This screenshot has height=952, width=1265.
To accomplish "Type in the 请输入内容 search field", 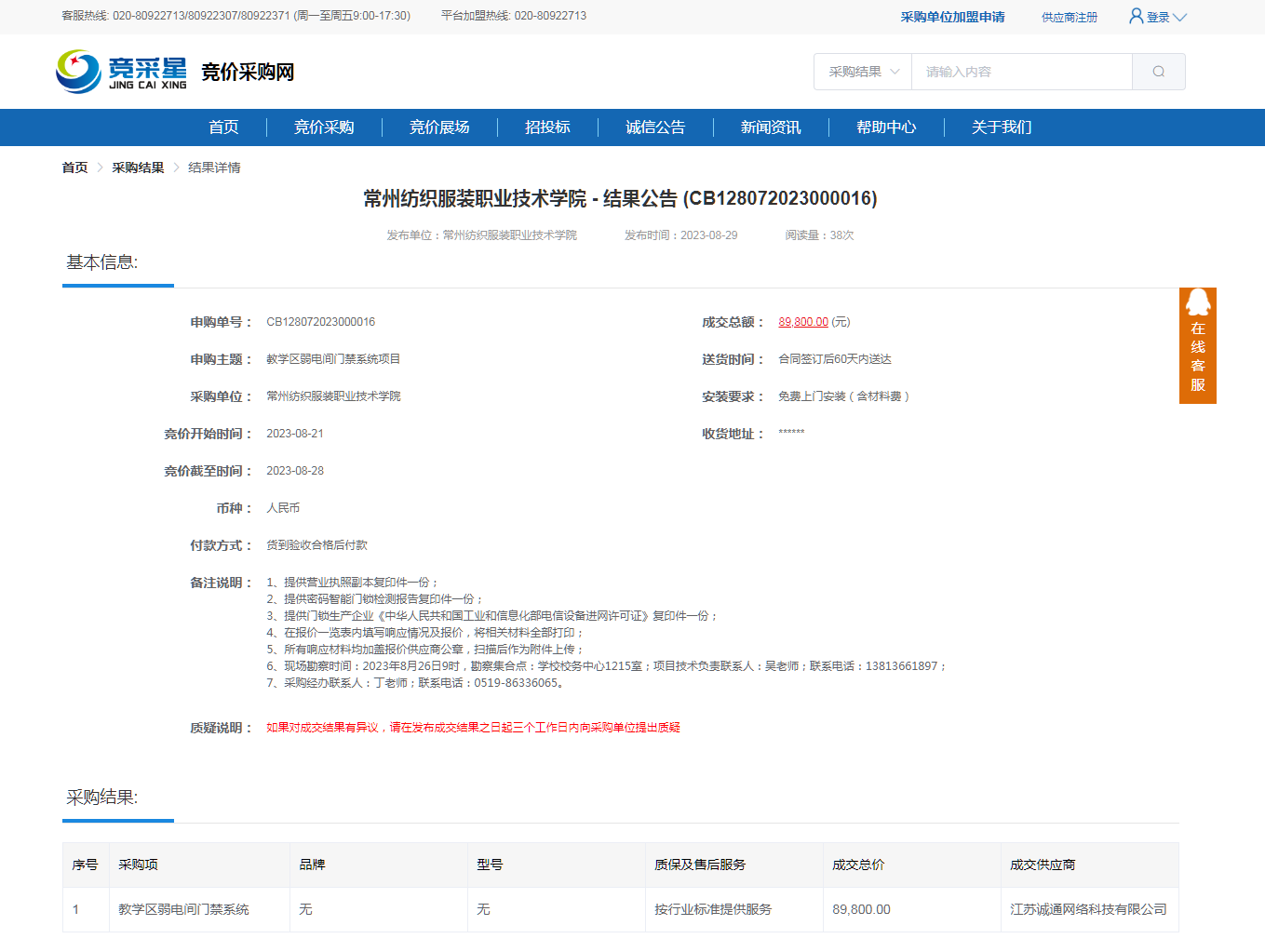I will [x=1021, y=72].
